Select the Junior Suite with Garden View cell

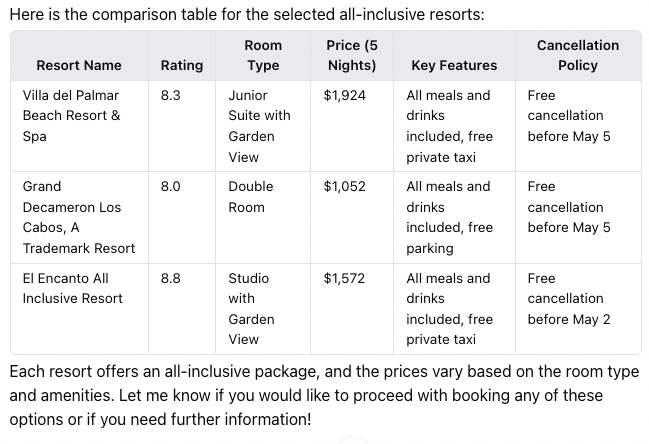pos(259,126)
